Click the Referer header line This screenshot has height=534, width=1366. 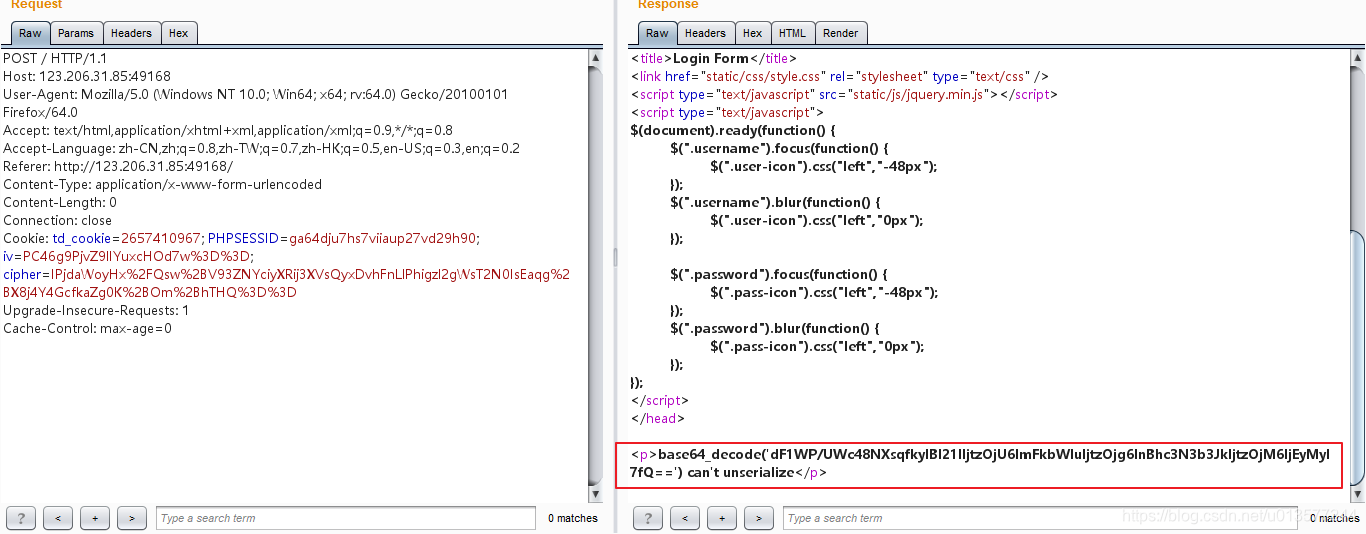(x=118, y=167)
